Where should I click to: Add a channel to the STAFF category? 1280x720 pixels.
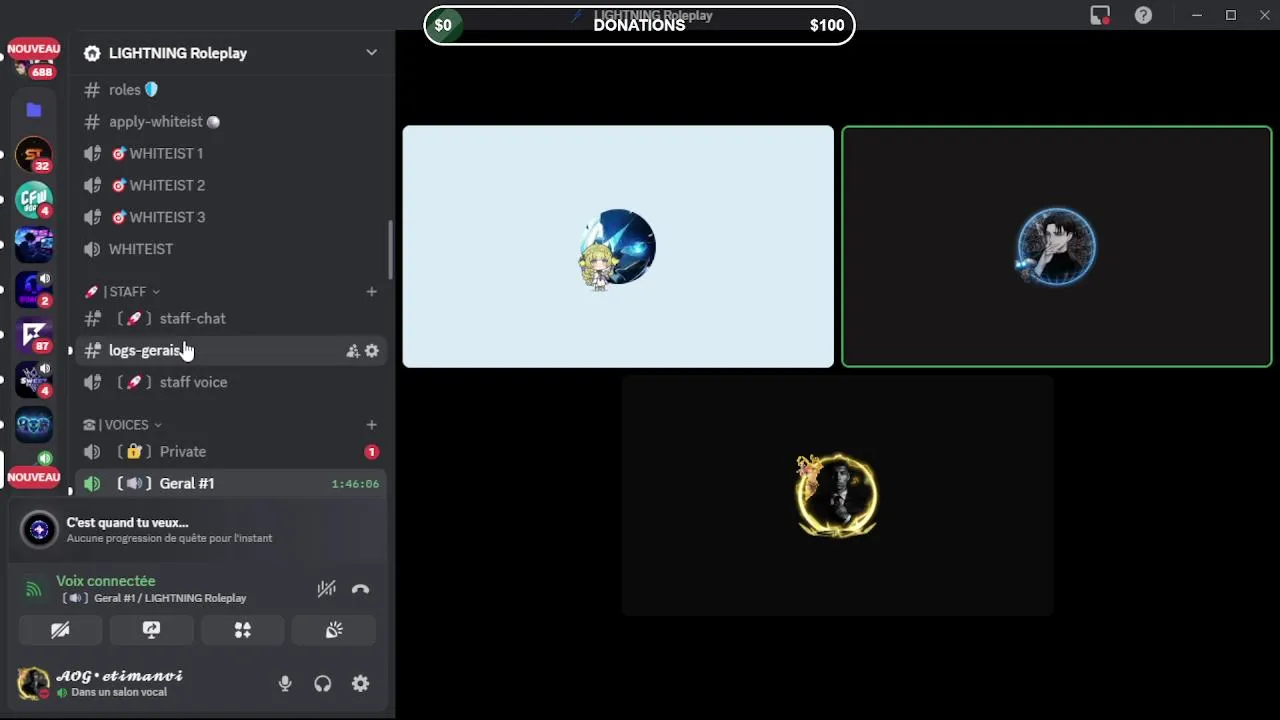371,292
